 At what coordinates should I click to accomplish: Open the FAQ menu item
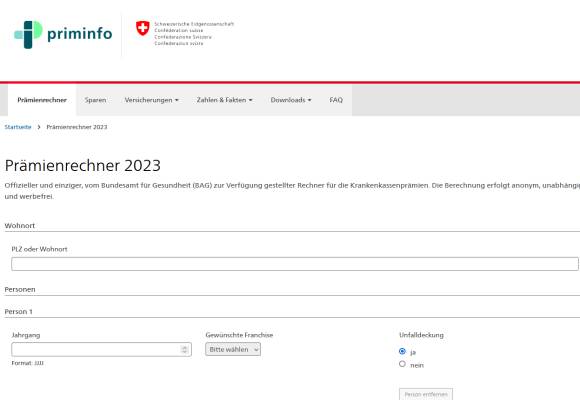336,100
